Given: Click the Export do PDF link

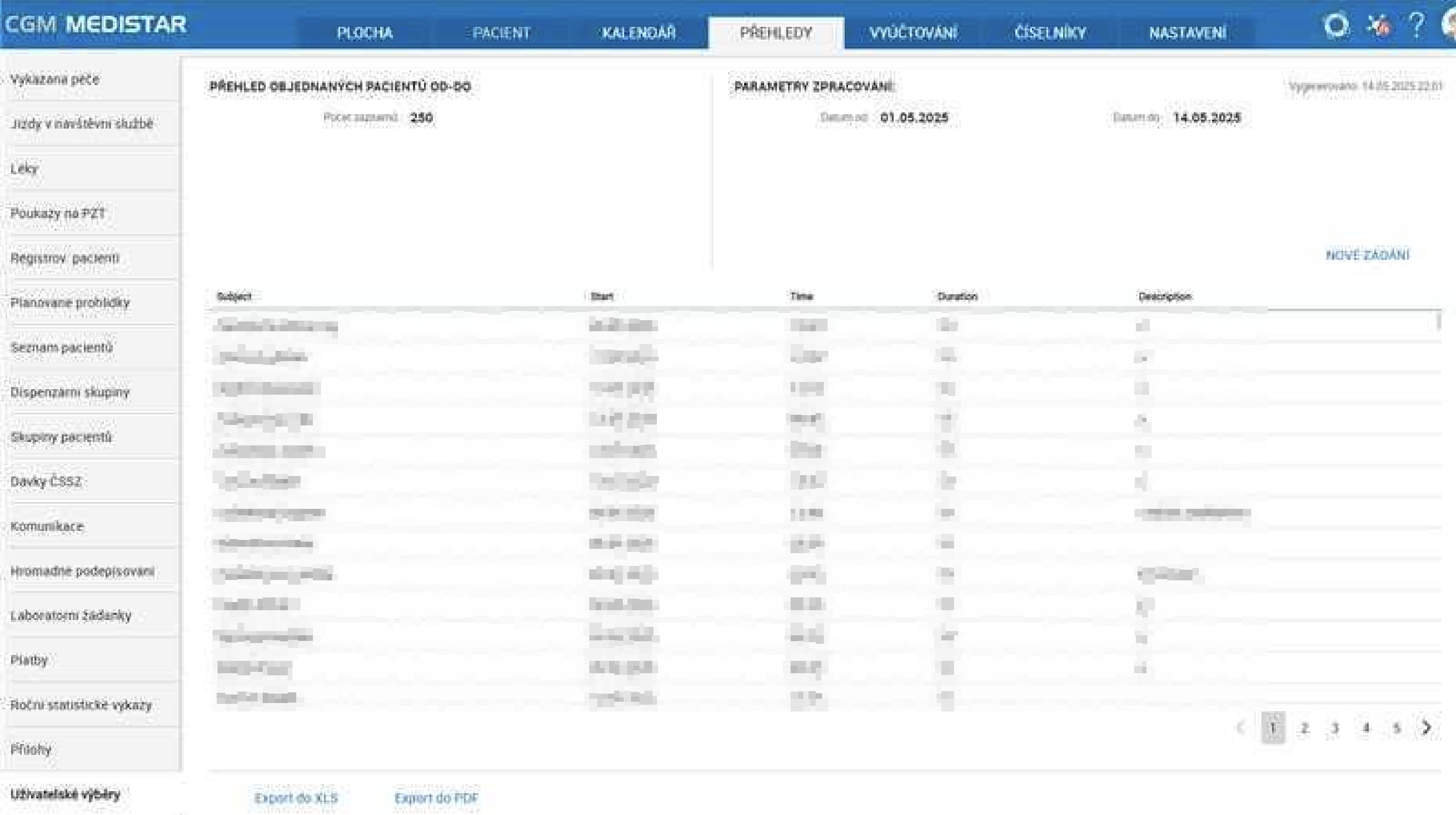Looking at the screenshot, I should (x=436, y=798).
